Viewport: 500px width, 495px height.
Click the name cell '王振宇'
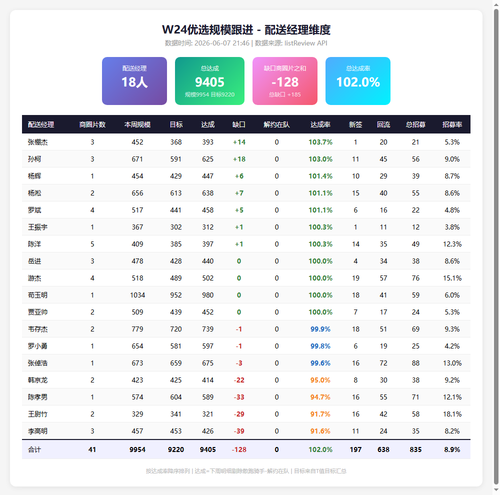pyautogui.click(x=38, y=227)
